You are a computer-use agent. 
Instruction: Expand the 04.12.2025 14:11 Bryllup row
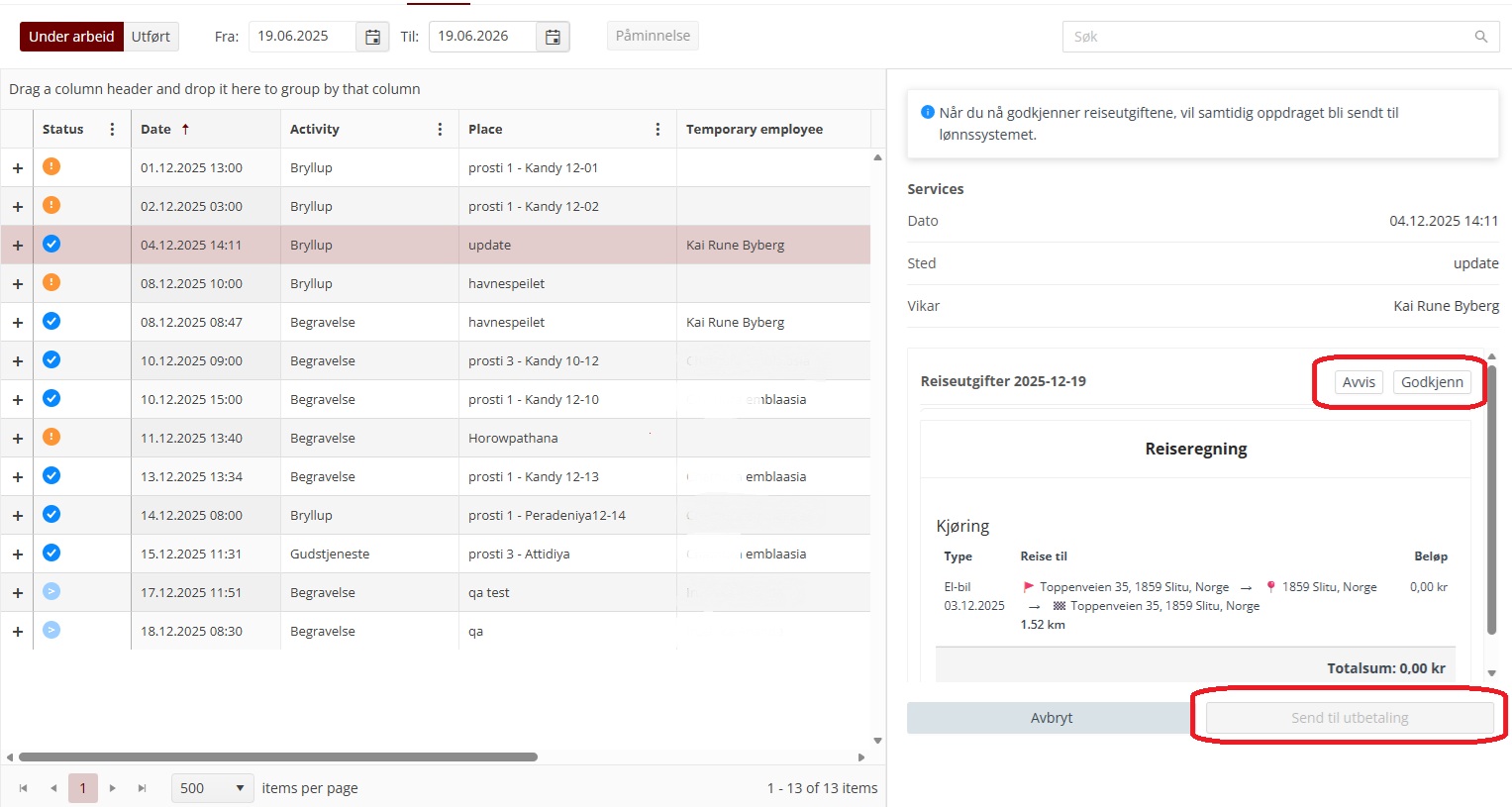(x=18, y=246)
